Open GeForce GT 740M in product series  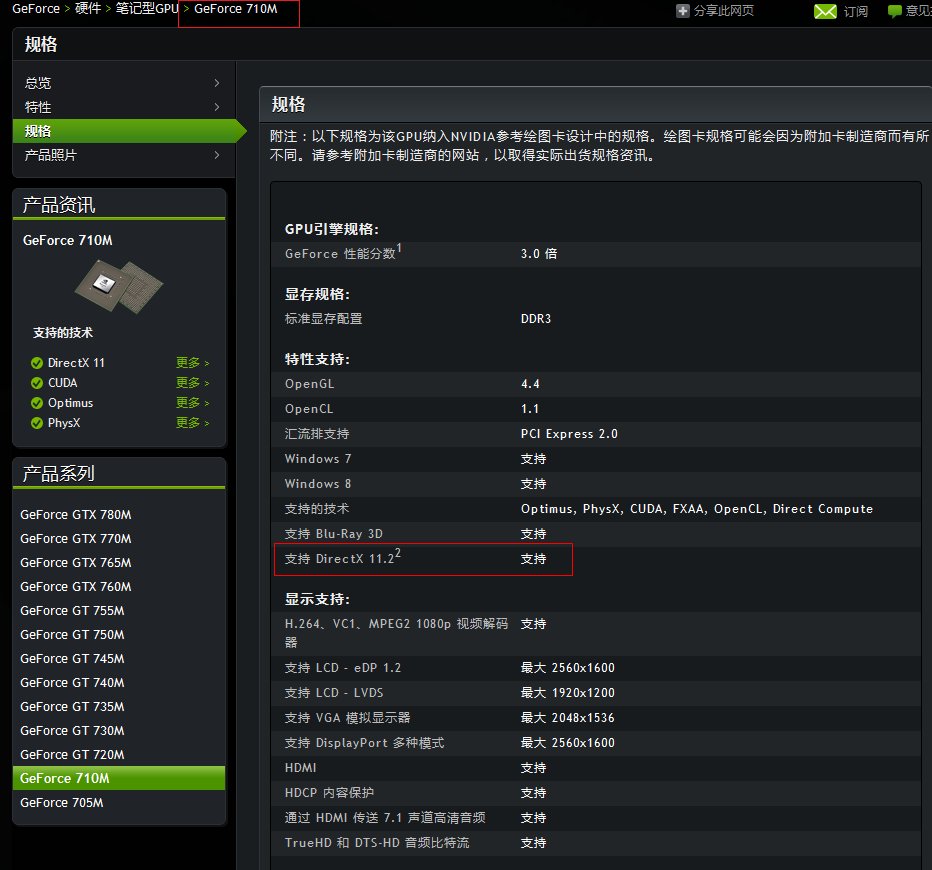[72, 682]
